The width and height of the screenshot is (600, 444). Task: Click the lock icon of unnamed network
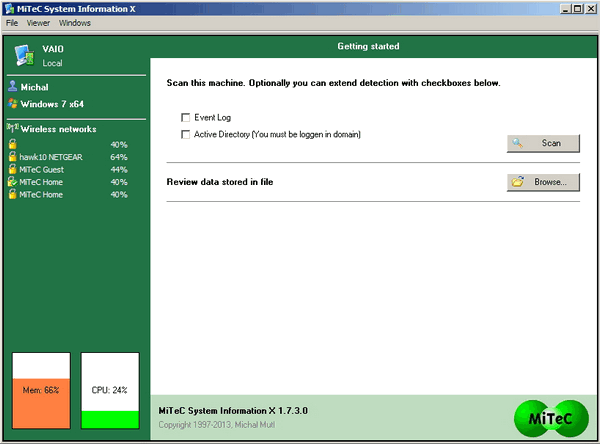click(13, 144)
